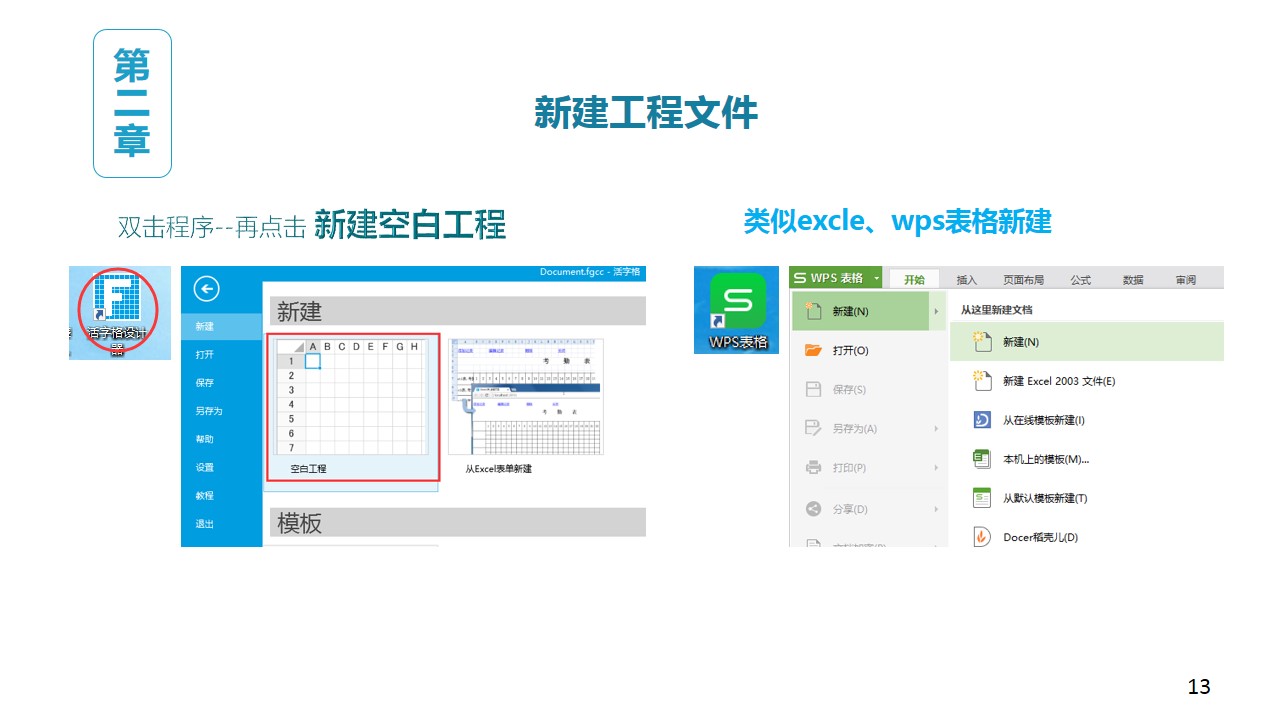1280x720 pixels.
Task: Click the 从在线模板新建 icon
Action: (981, 420)
